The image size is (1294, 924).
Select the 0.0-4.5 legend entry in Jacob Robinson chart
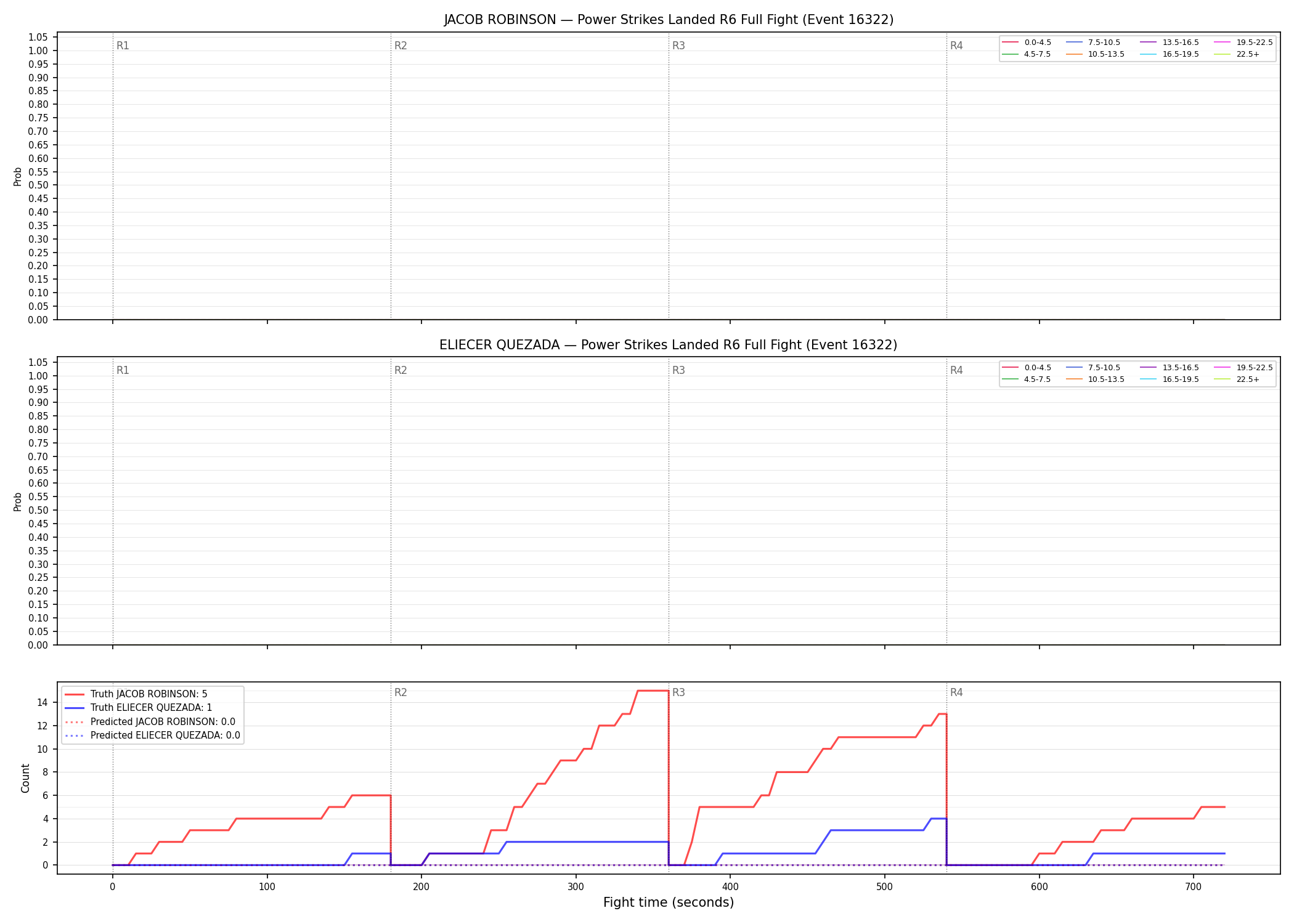click(1027, 43)
